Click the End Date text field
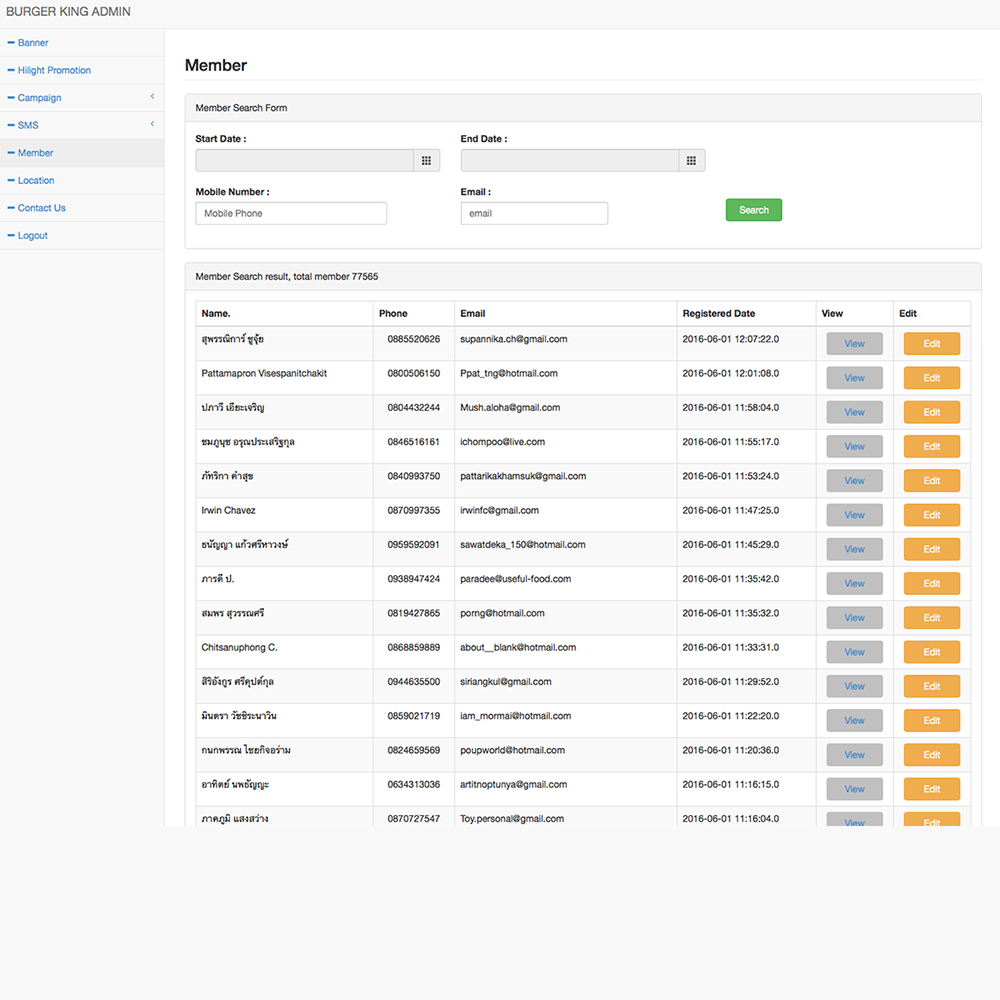The image size is (1000, 1000). tap(570, 160)
